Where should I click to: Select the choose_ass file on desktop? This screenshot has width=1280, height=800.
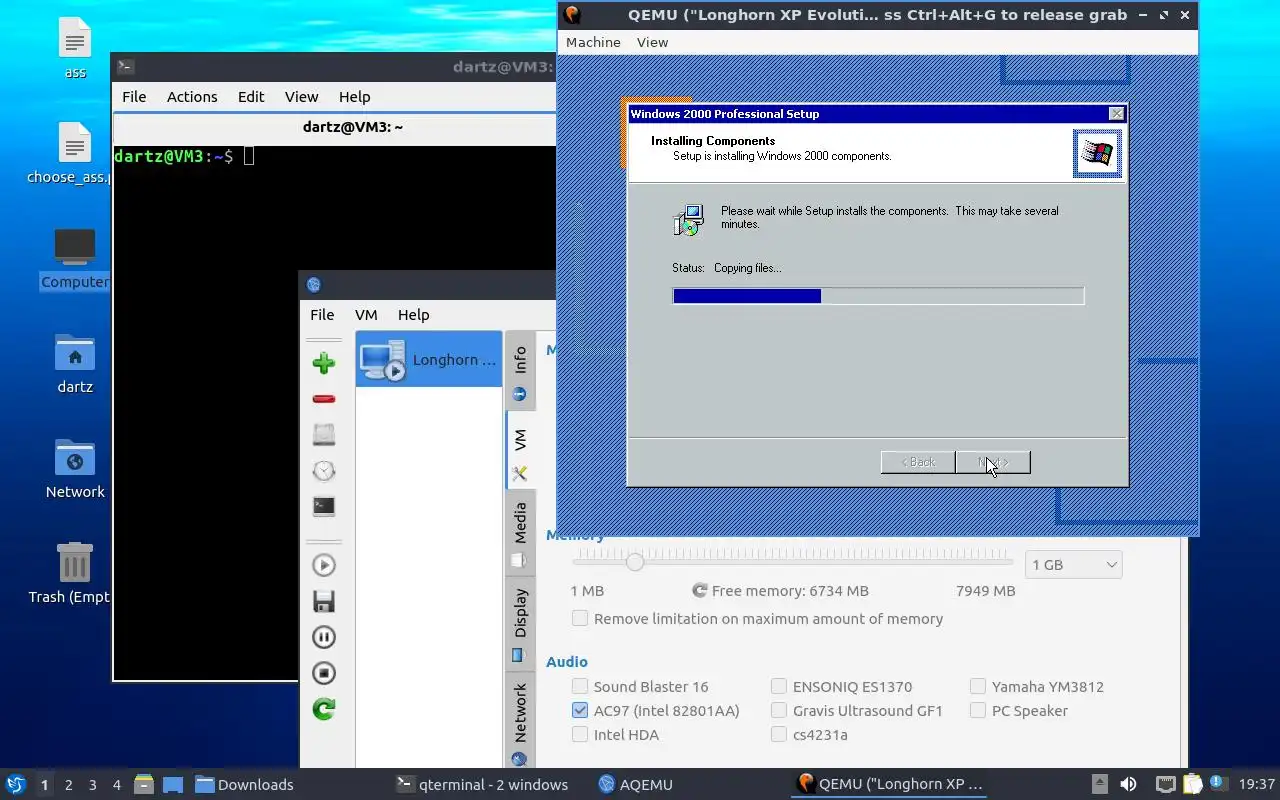(x=70, y=154)
